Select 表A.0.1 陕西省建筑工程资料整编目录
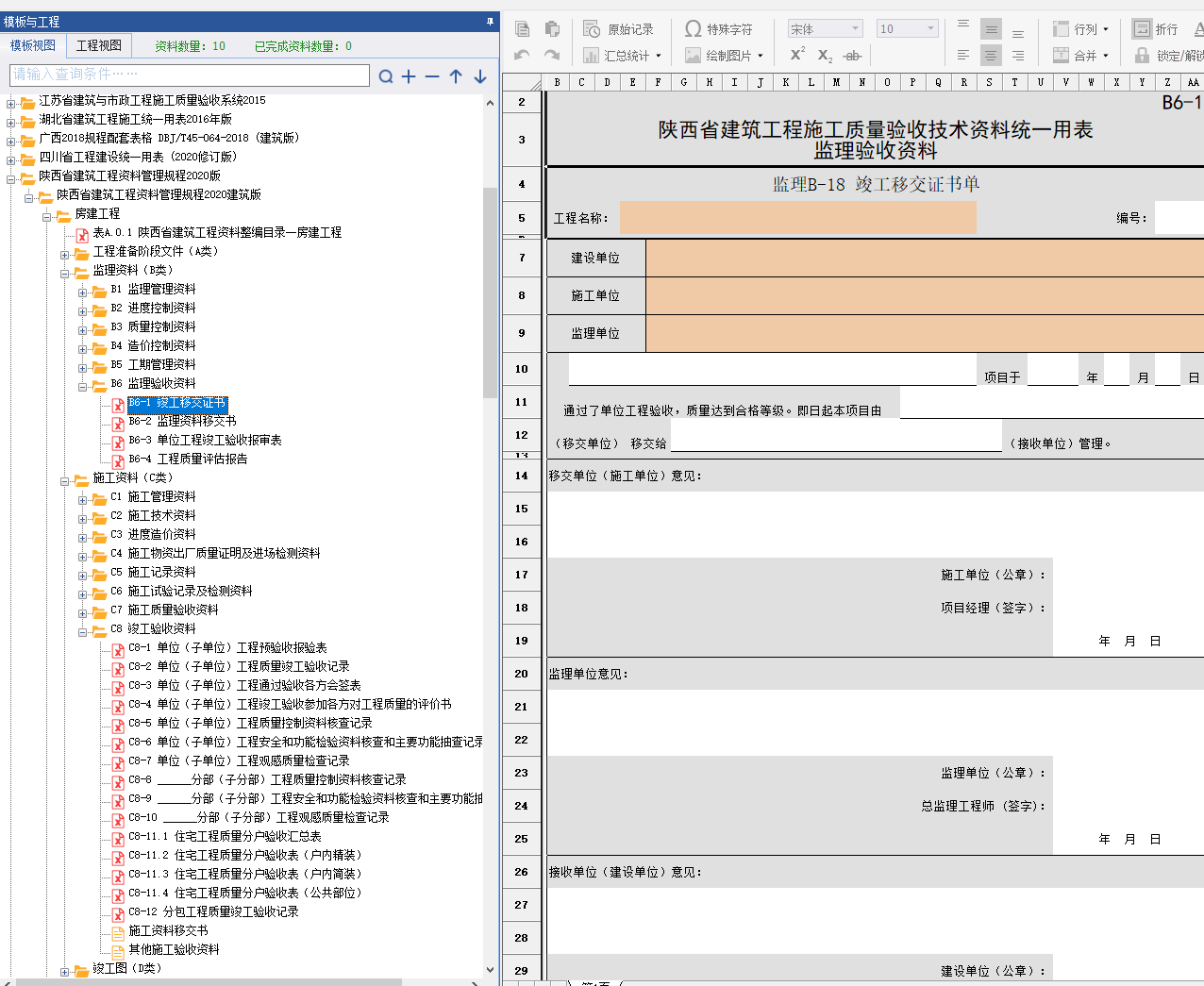The width and height of the screenshot is (1204, 986). (x=217, y=233)
